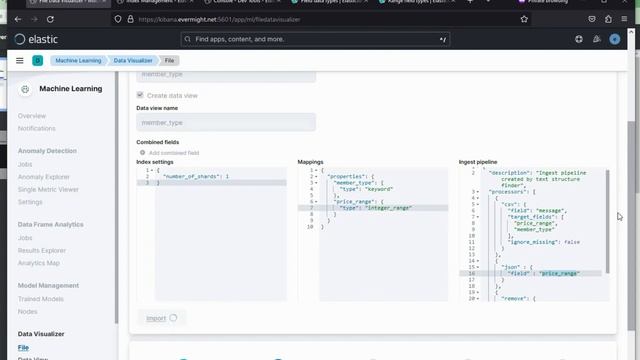Collapse the price_range block in Mappings
Image resolution: width=640 pixels, height=360 pixels.
[x=316, y=202]
